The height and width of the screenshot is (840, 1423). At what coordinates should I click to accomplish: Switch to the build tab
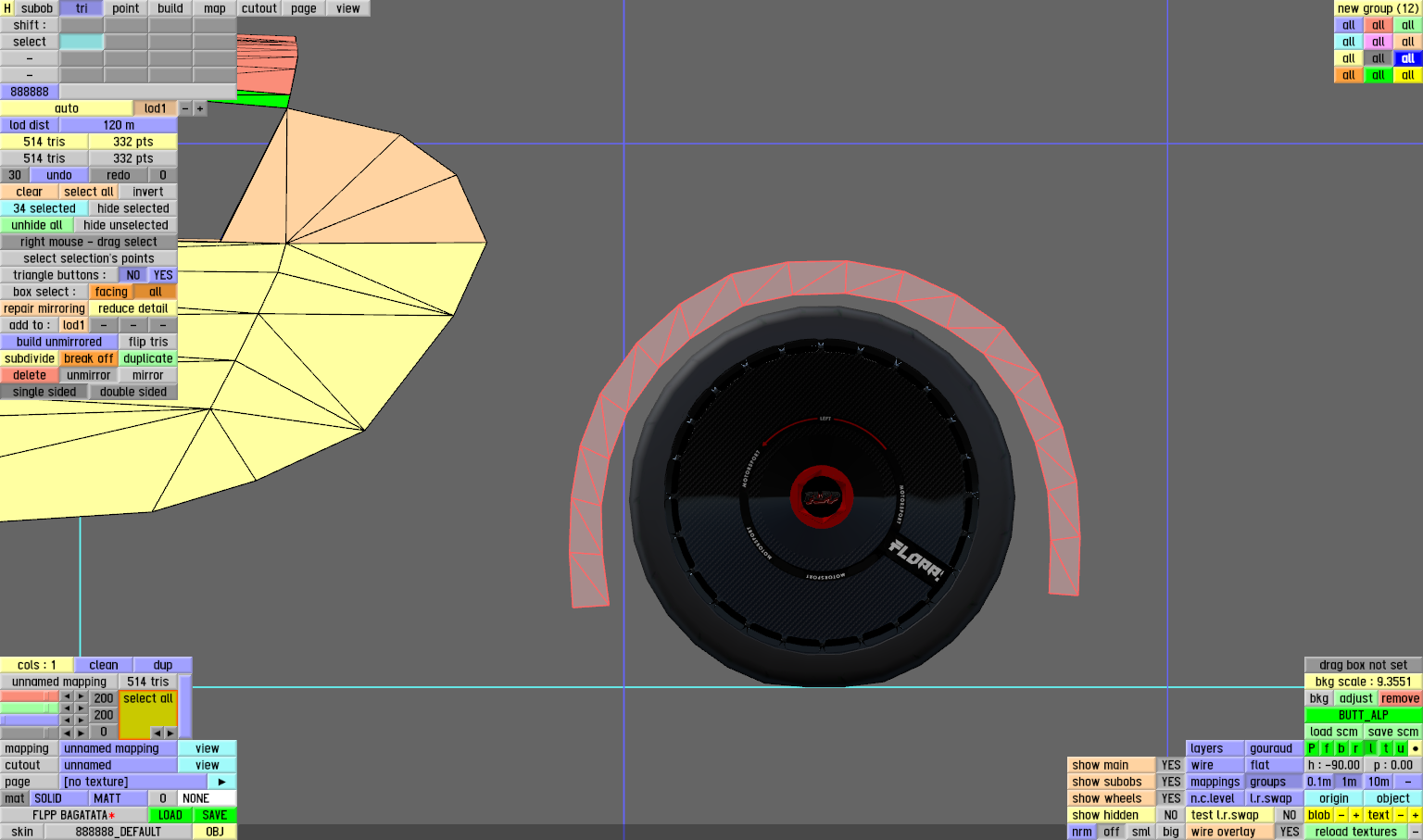click(x=170, y=8)
